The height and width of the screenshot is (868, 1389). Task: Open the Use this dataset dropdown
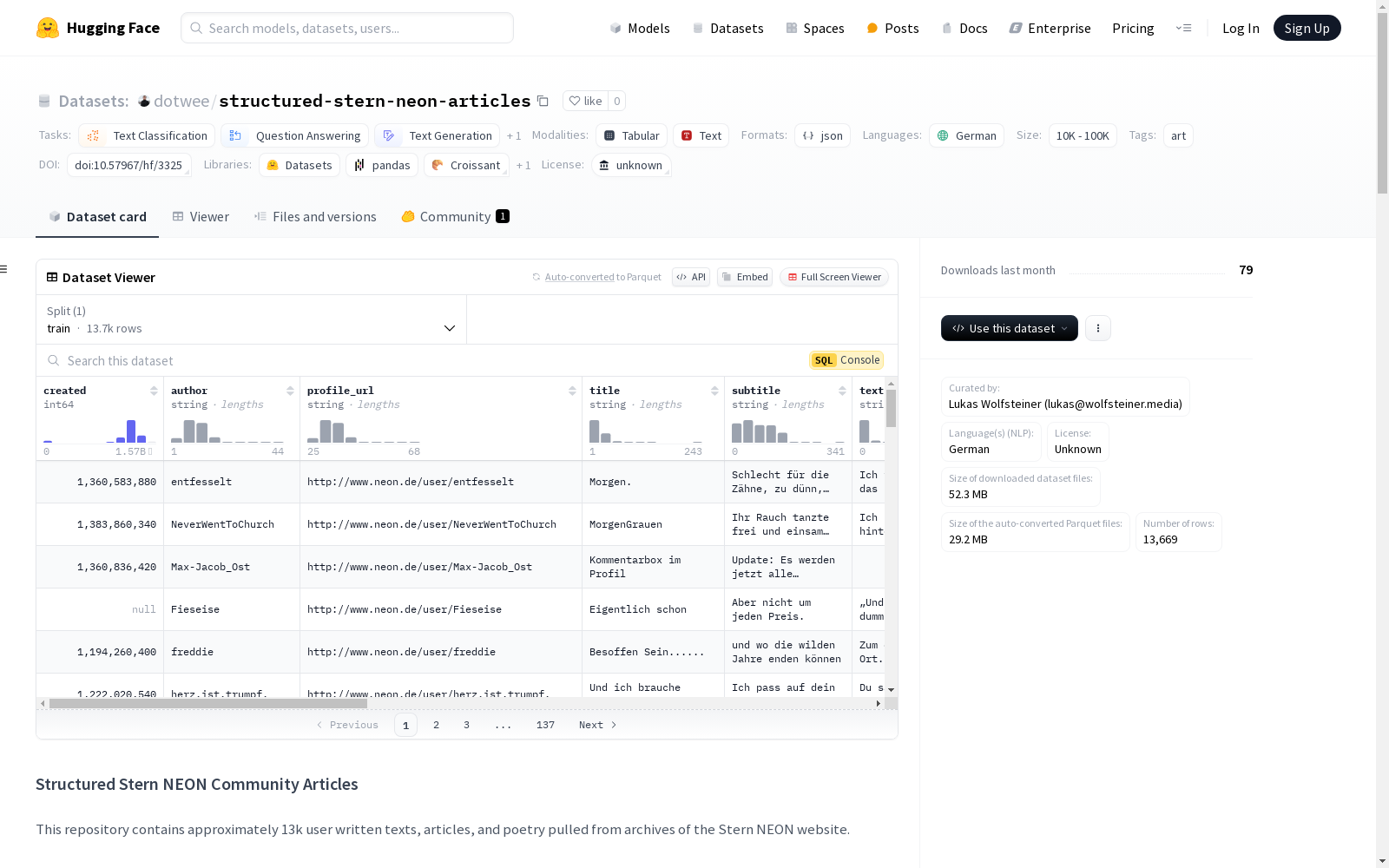(1010, 328)
